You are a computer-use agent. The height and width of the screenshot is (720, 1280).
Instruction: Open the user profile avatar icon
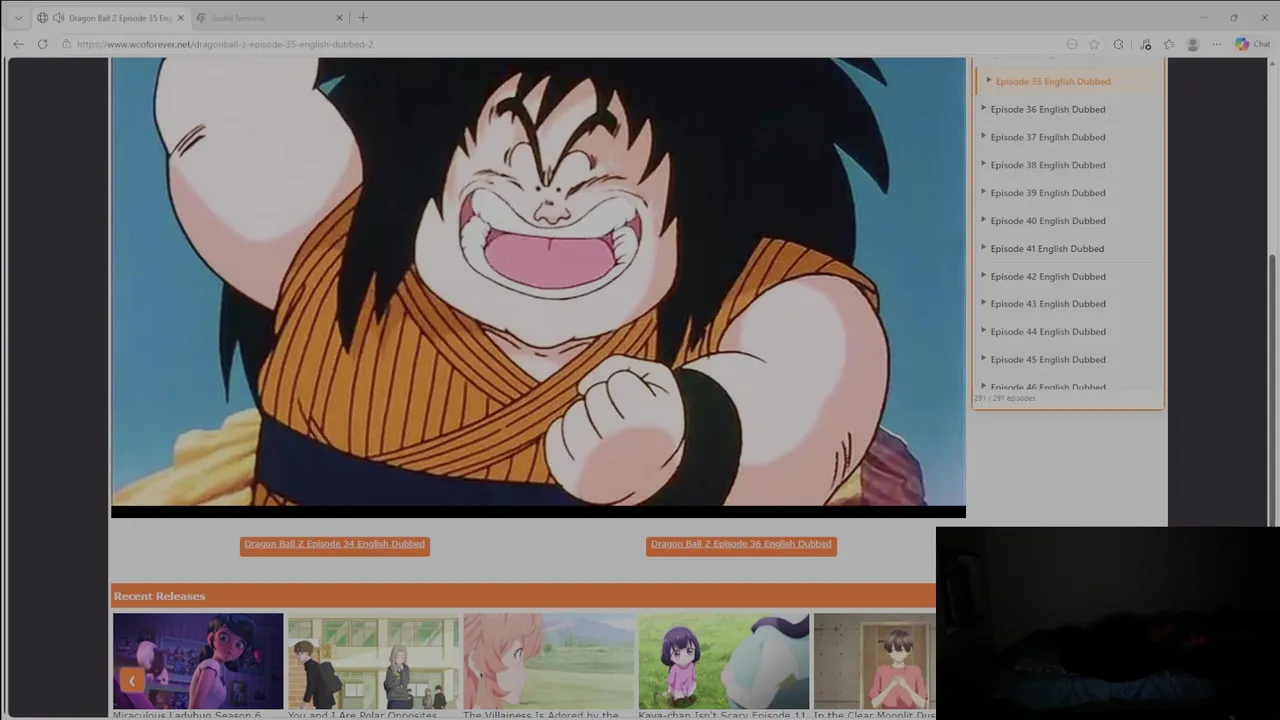tap(1192, 44)
